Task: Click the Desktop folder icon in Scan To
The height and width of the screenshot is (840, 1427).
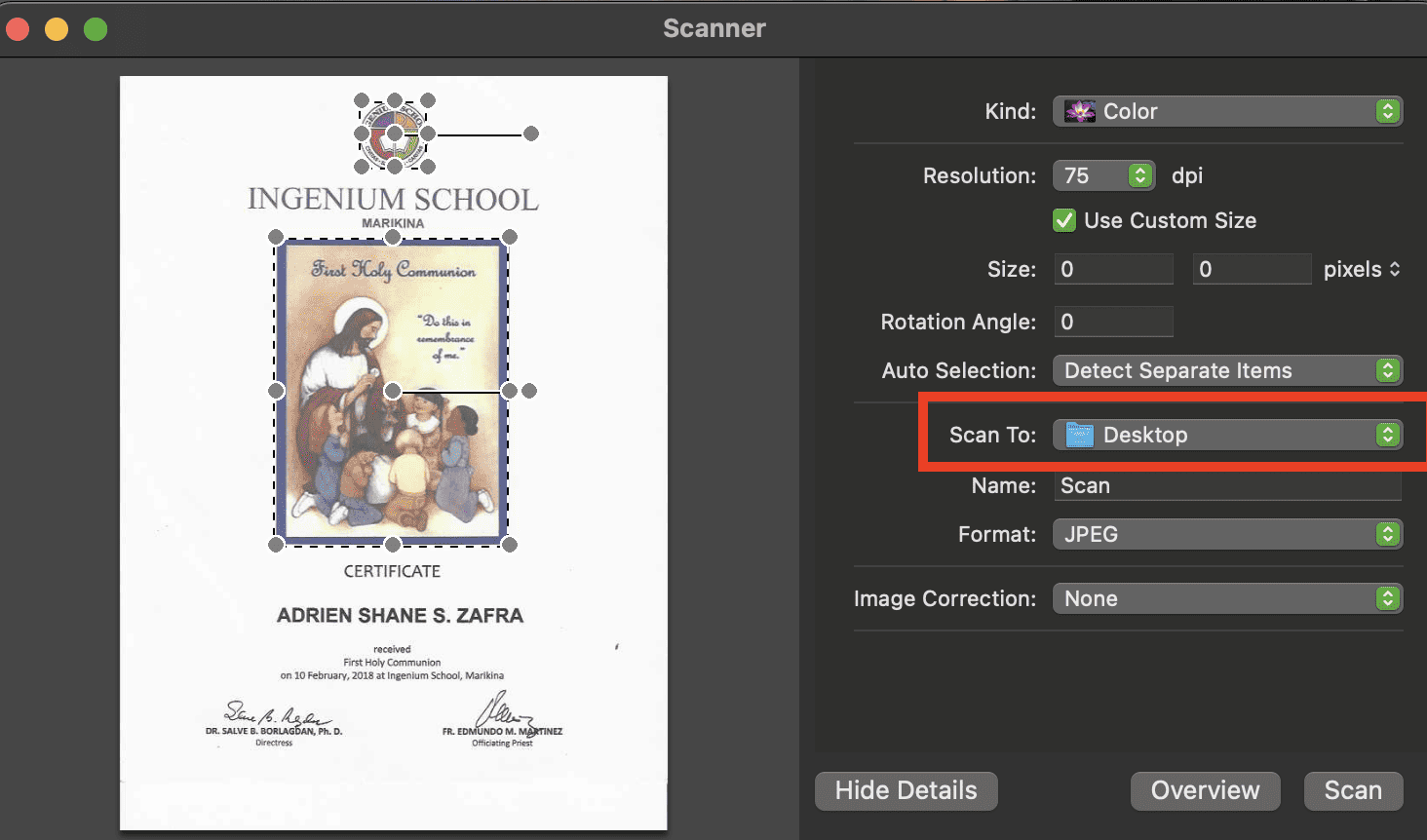Action: [x=1079, y=435]
